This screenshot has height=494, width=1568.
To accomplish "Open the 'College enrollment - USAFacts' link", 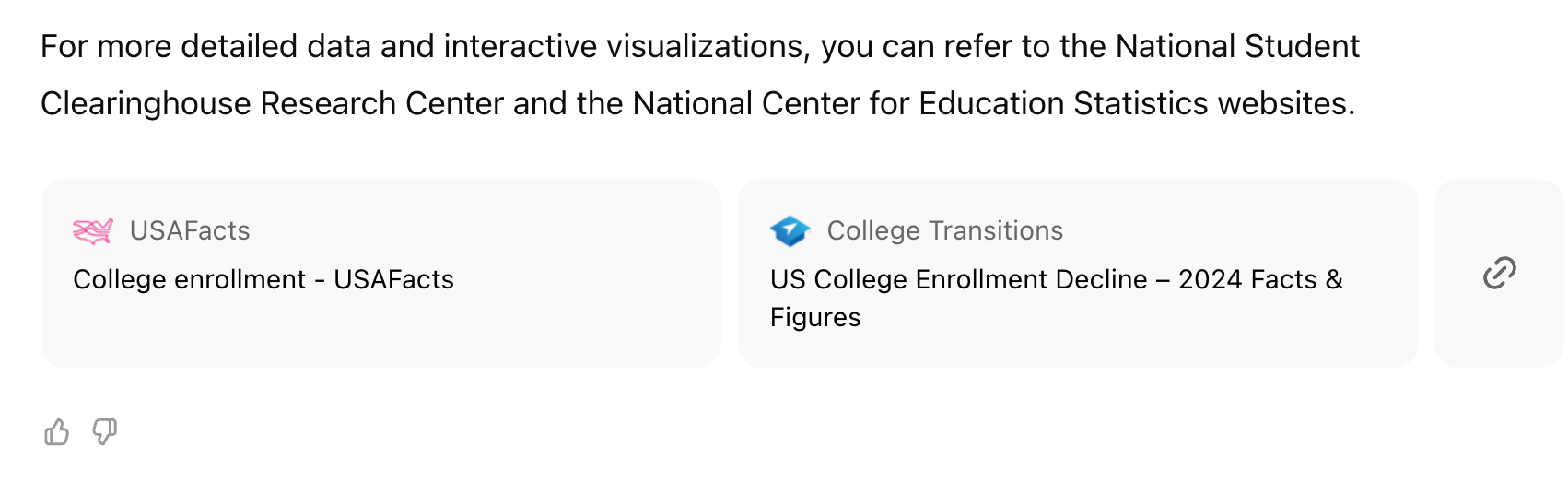I will click(263, 279).
